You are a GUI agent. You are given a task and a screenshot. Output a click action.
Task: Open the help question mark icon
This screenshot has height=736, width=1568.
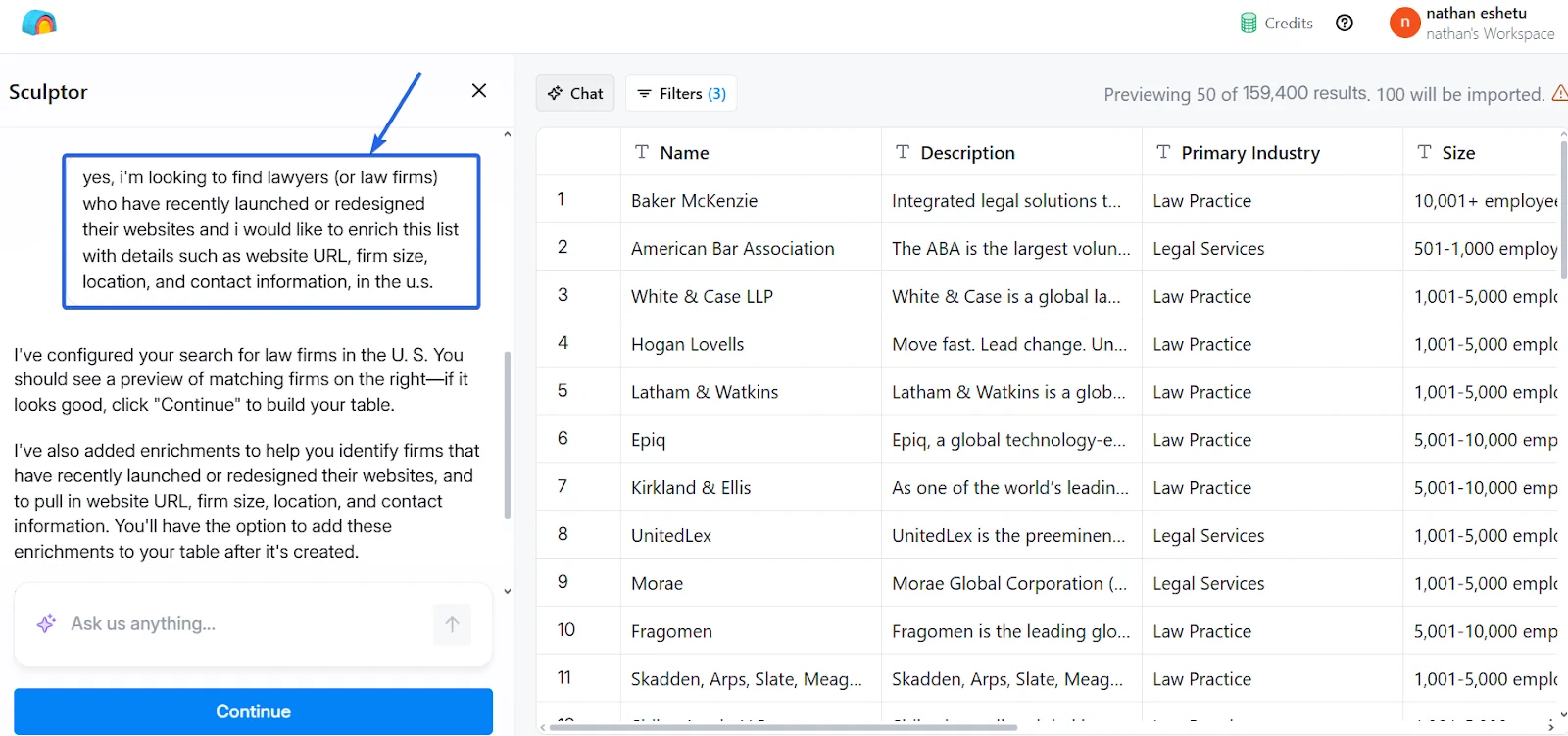click(1345, 23)
